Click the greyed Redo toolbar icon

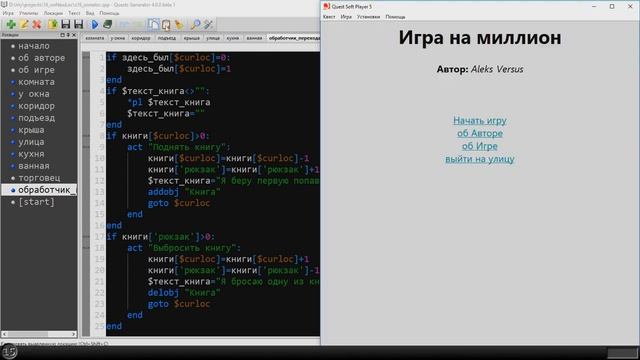[x=137, y=24]
